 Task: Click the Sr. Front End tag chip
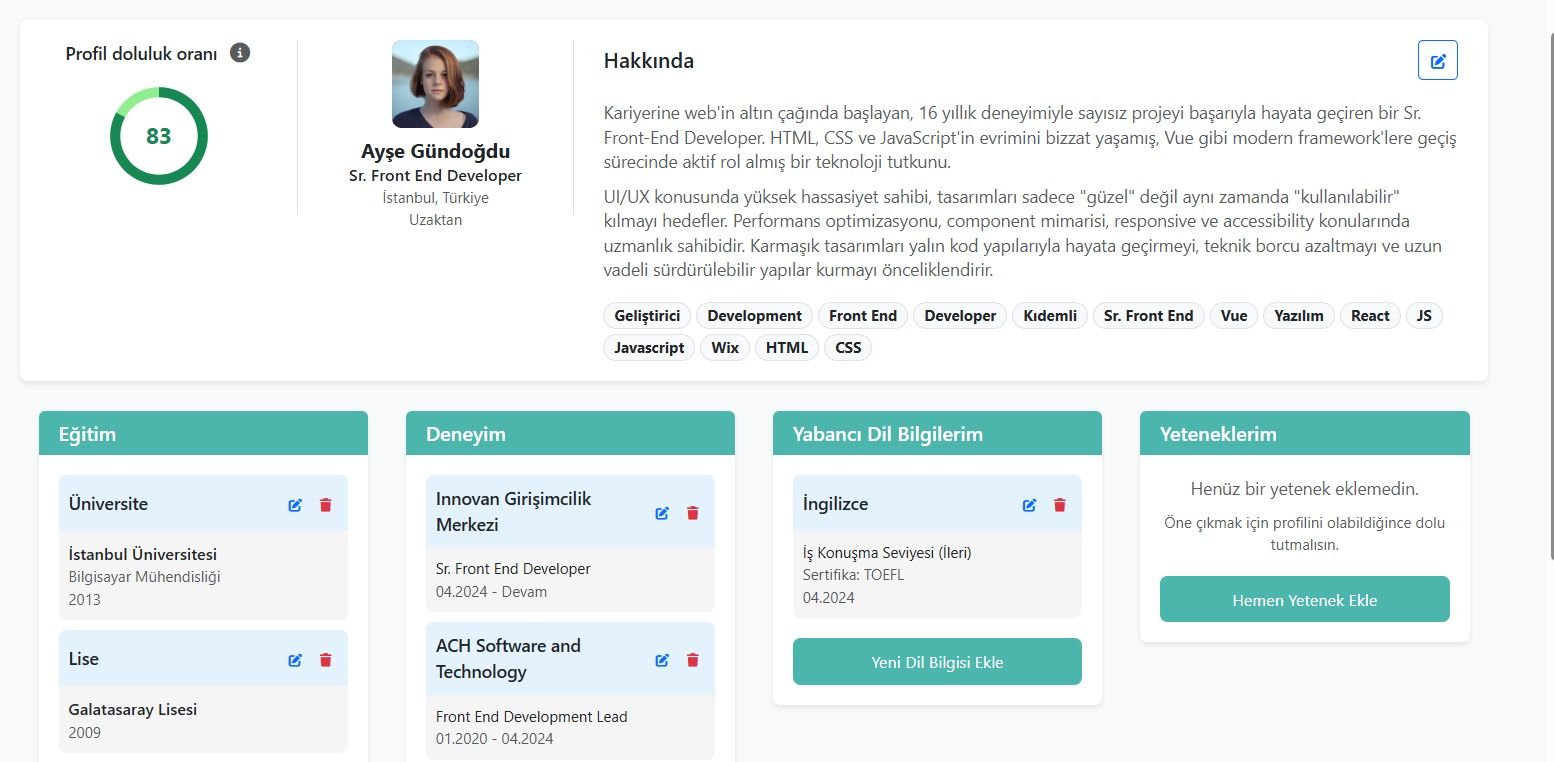pos(1148,316)
